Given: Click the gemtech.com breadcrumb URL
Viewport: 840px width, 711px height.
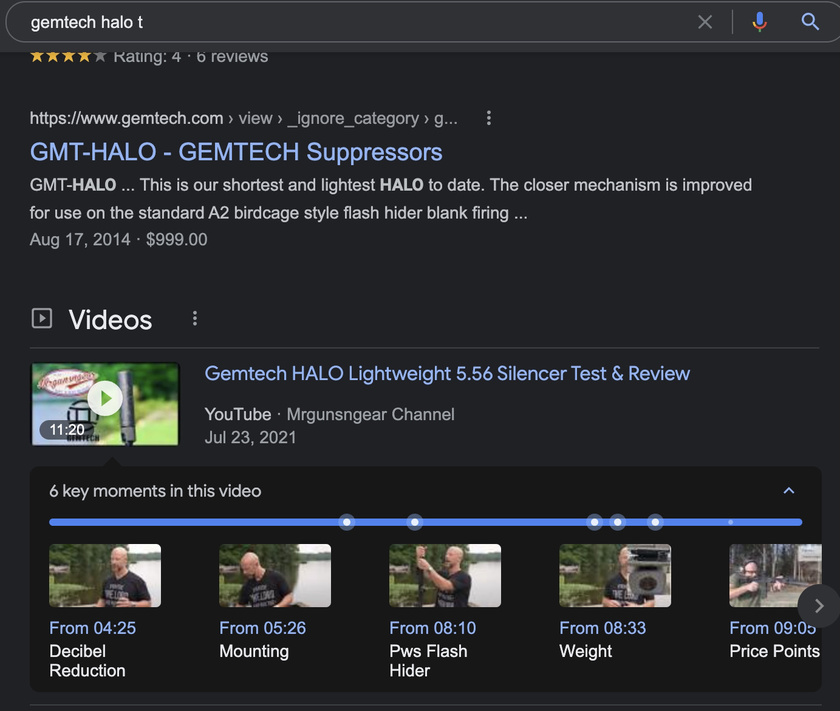Looking at the screenshot, I should point(244,118).
